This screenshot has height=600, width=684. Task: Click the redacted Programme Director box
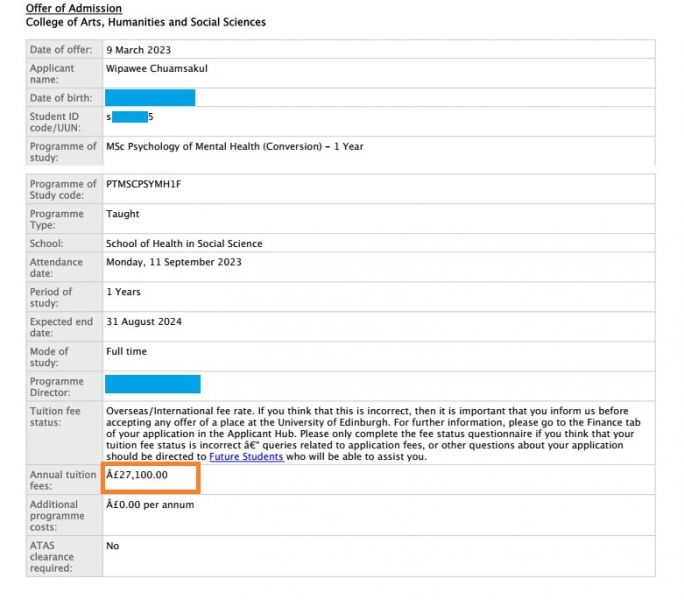152,384
